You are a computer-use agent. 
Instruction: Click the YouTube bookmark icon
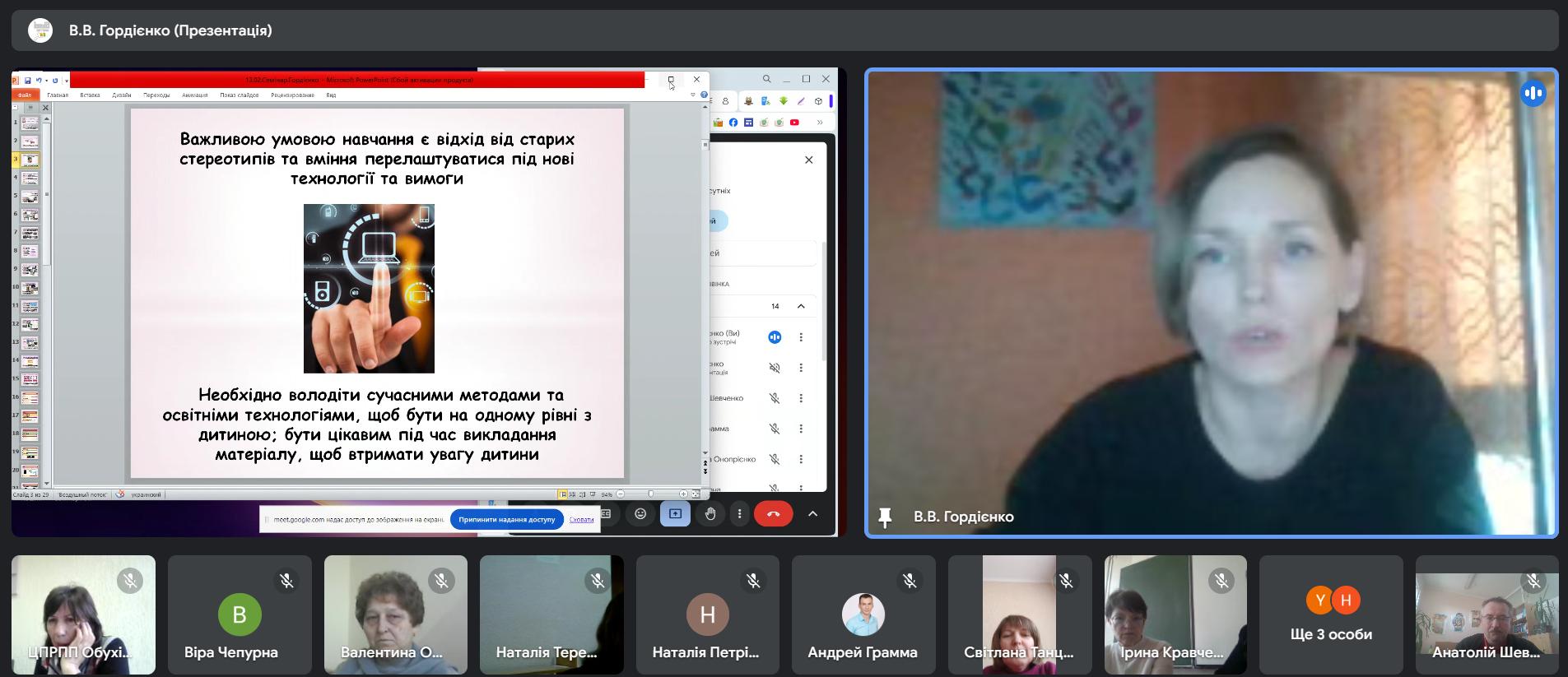coord(794,123)
